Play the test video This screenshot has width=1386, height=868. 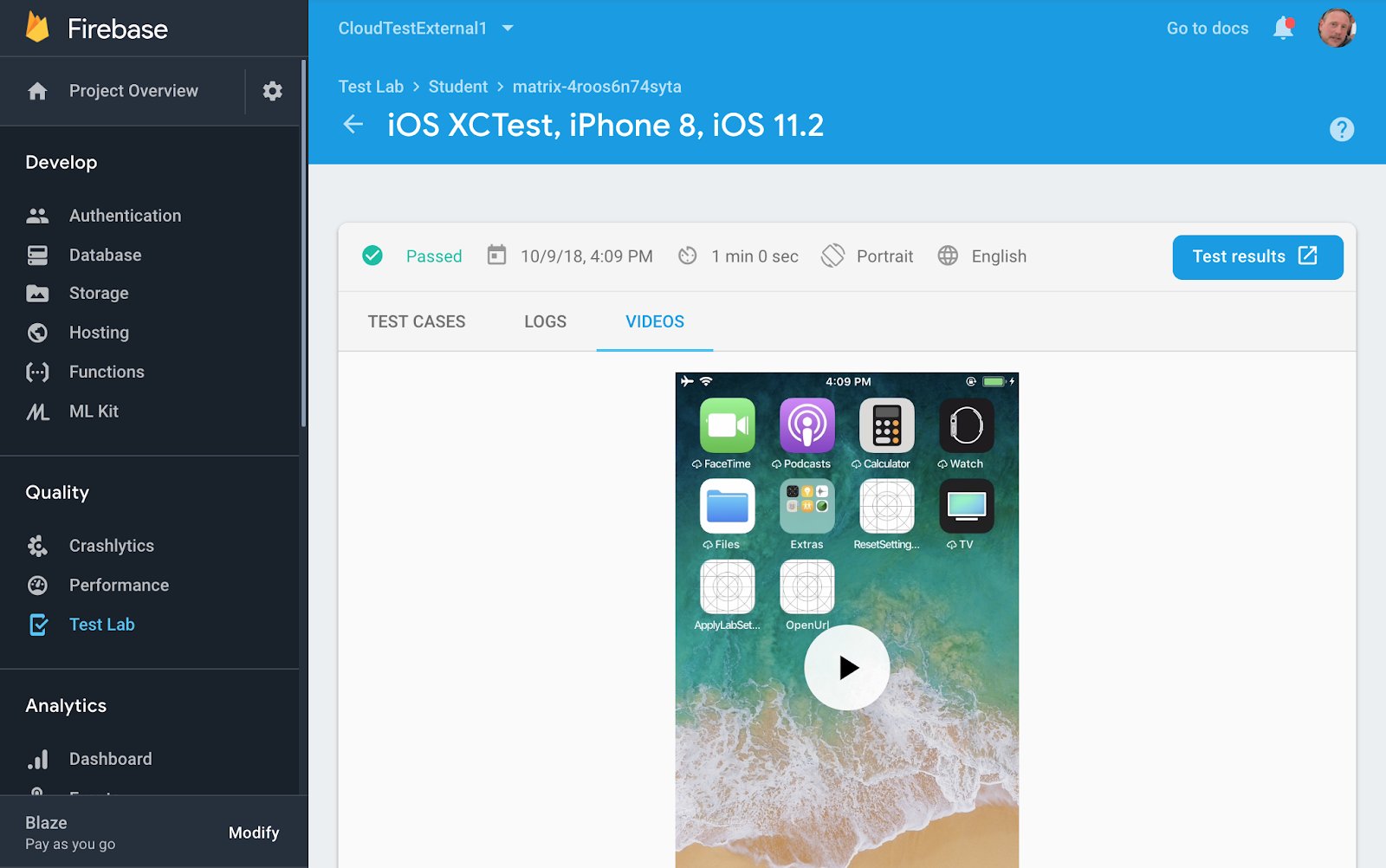click(847, 667)
